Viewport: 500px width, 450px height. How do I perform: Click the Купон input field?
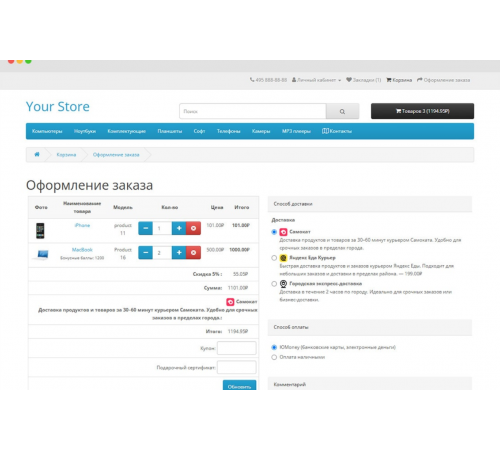237,348
